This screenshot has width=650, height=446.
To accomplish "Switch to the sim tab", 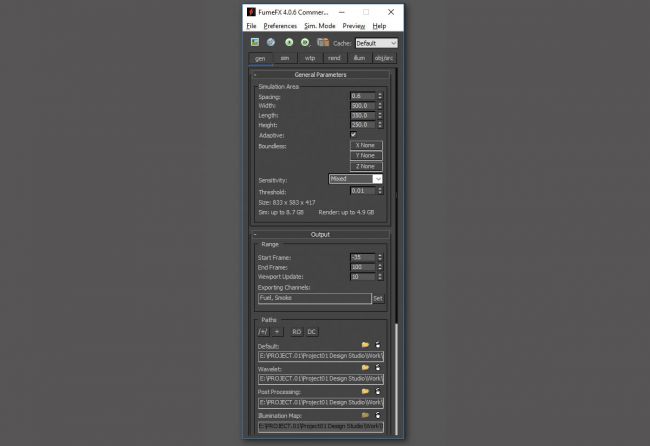I will click(x=285, y=58).
